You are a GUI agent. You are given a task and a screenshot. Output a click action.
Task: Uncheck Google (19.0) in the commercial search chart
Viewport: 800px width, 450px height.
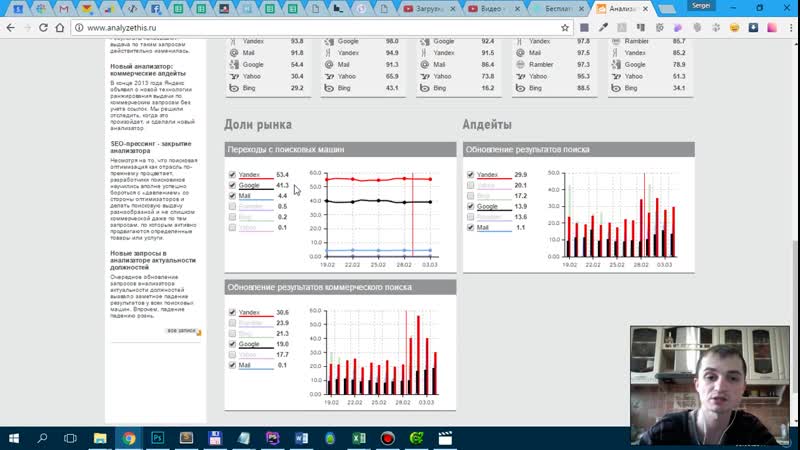[x=232, y=344]
